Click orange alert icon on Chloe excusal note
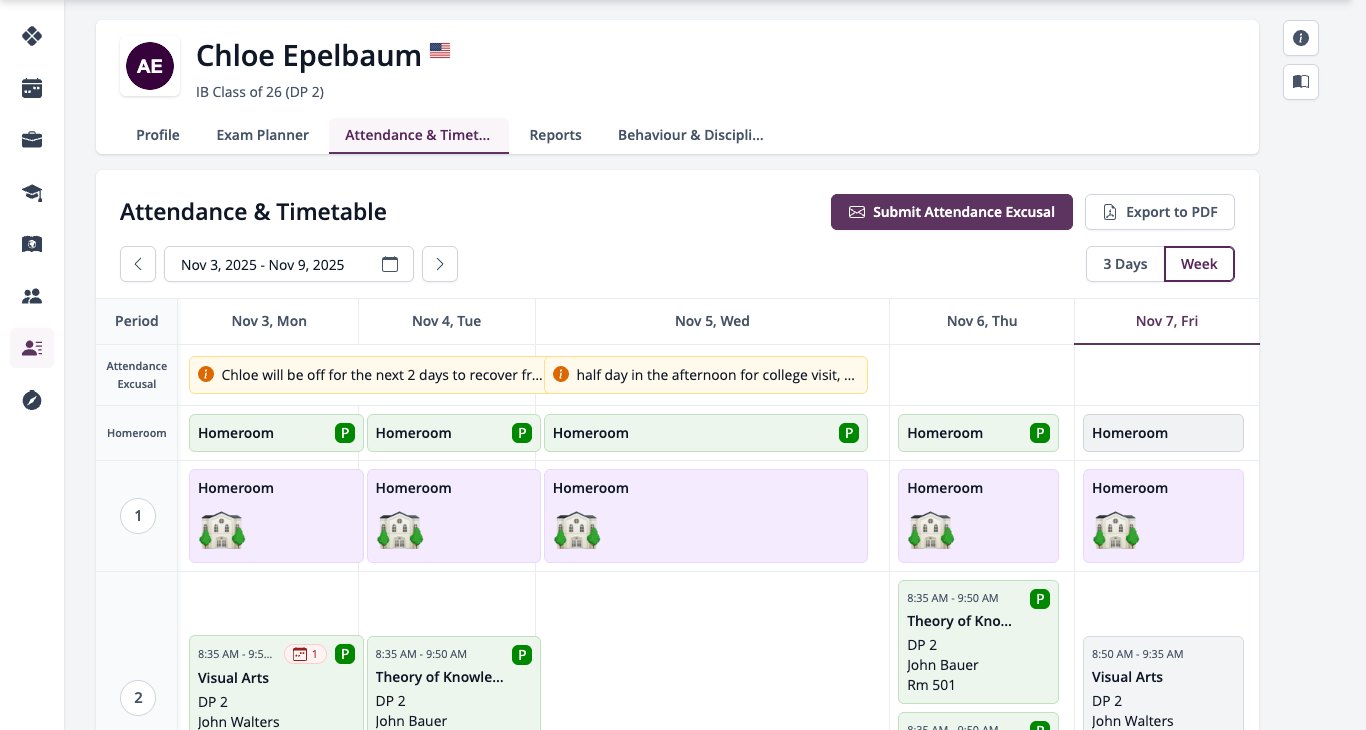Screen dimensions: 1366x730 (x=206, y=375)
